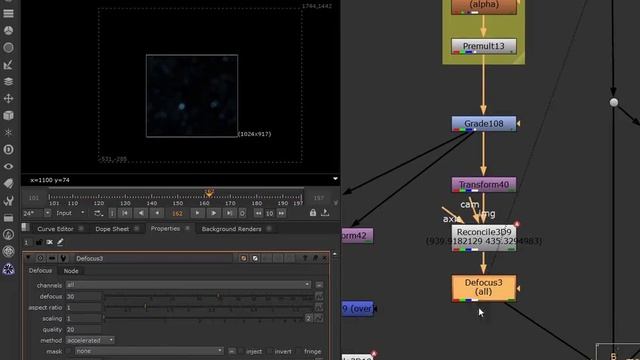
Task: Open the Merge nodes layers icon
Action: [x=8, y=82]
